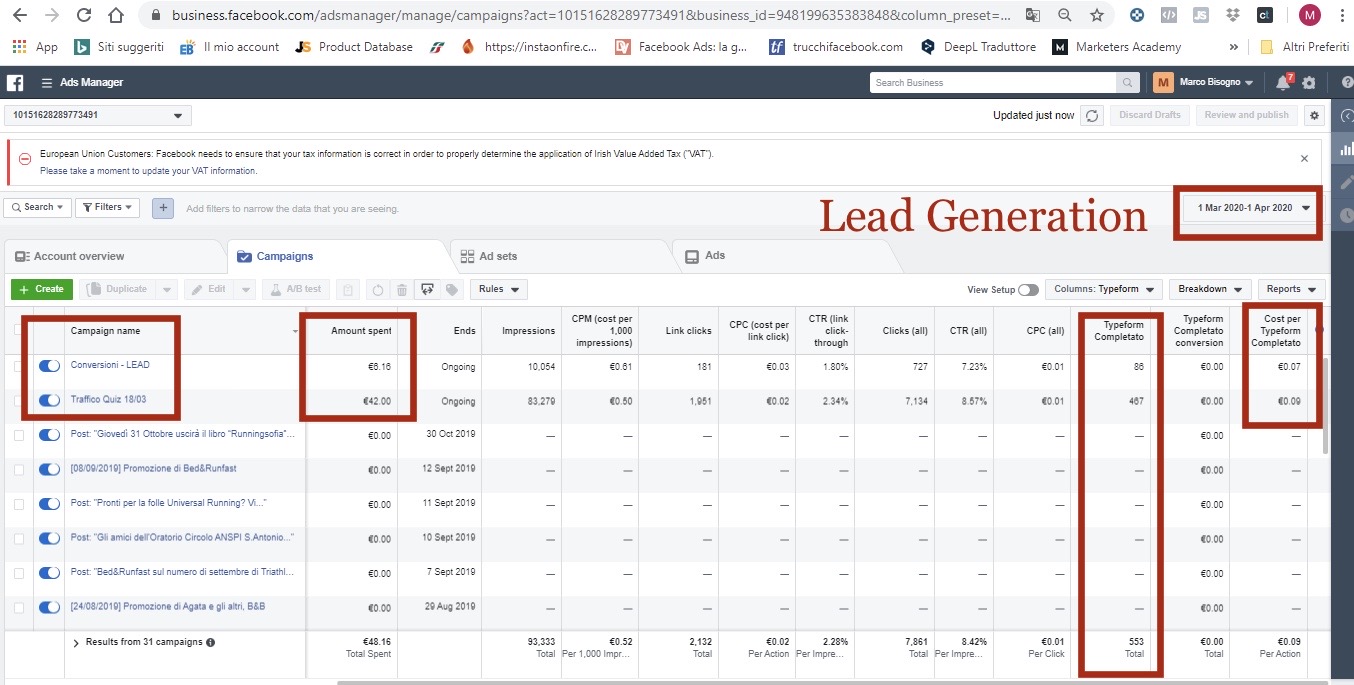Click the search magnifier in Search Business
This screenshot has height=685, width=1354.
coord(1128,82)
